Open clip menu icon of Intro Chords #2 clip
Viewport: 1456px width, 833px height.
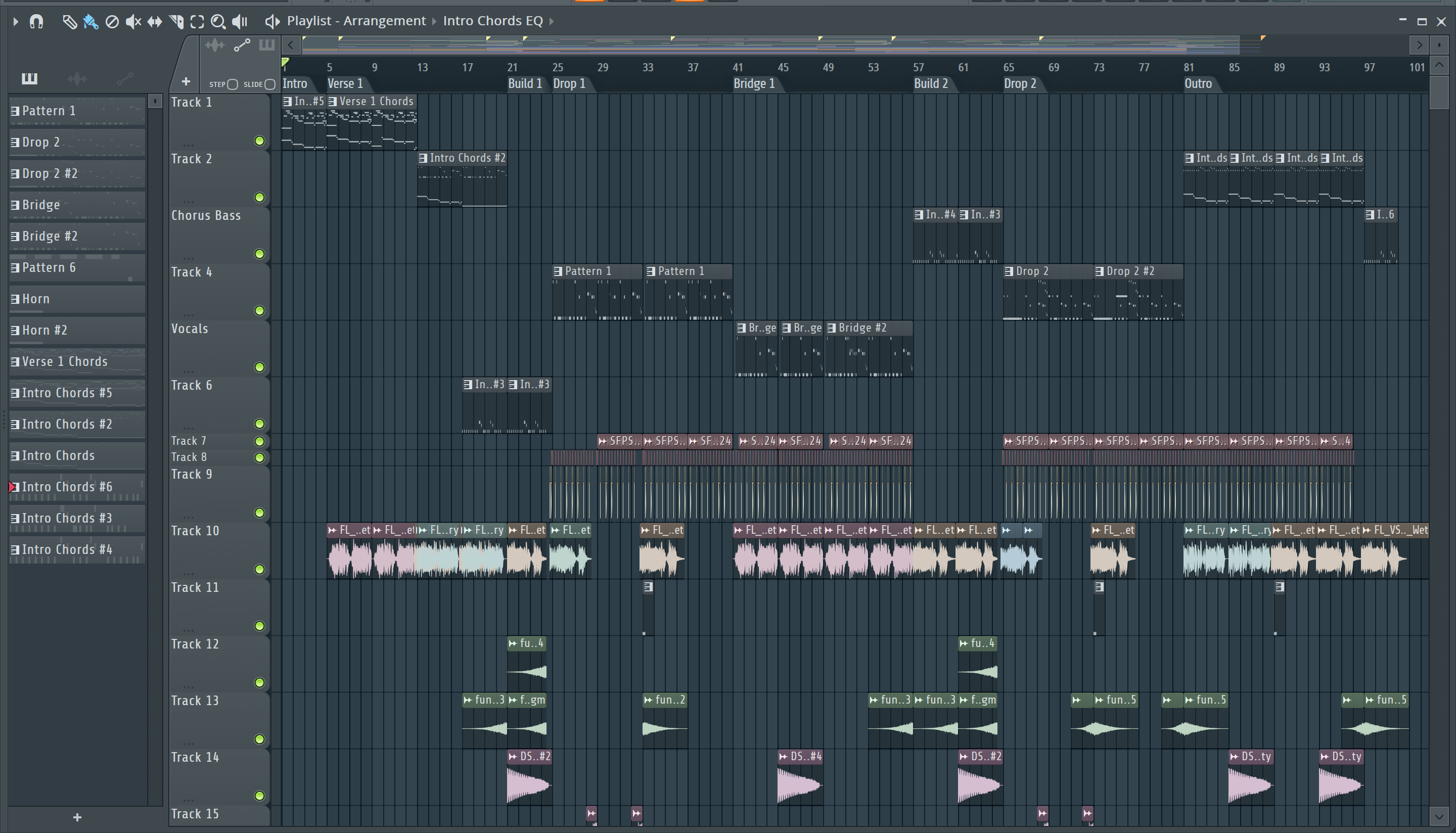click(x=423, y=158)
